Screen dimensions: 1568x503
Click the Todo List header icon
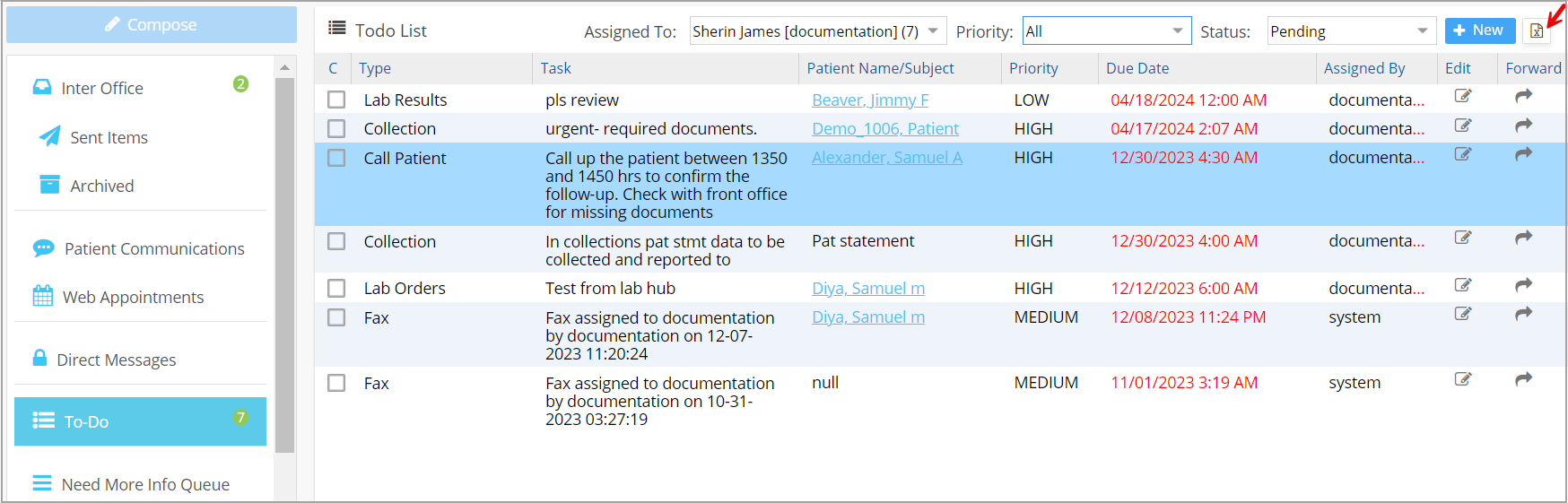click(337, 28)
